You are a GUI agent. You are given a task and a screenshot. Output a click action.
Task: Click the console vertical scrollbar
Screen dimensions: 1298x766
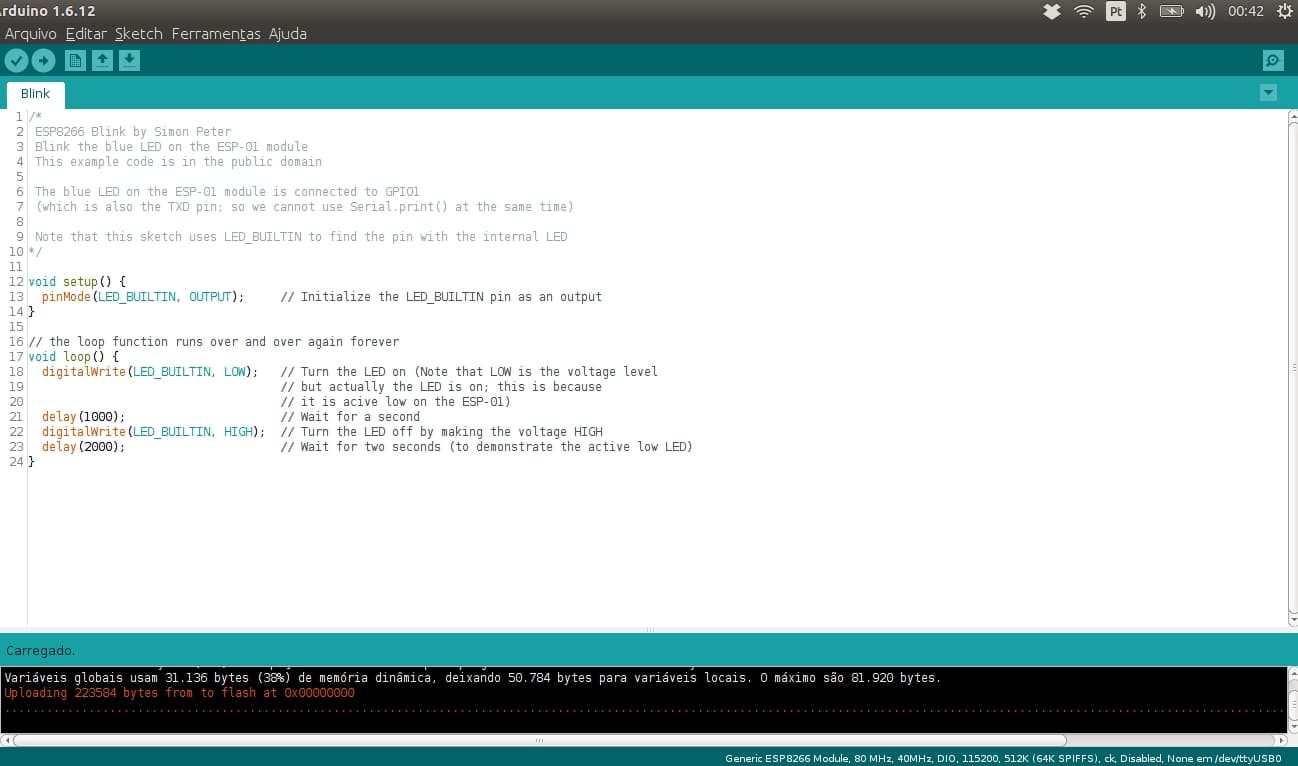1292,699
